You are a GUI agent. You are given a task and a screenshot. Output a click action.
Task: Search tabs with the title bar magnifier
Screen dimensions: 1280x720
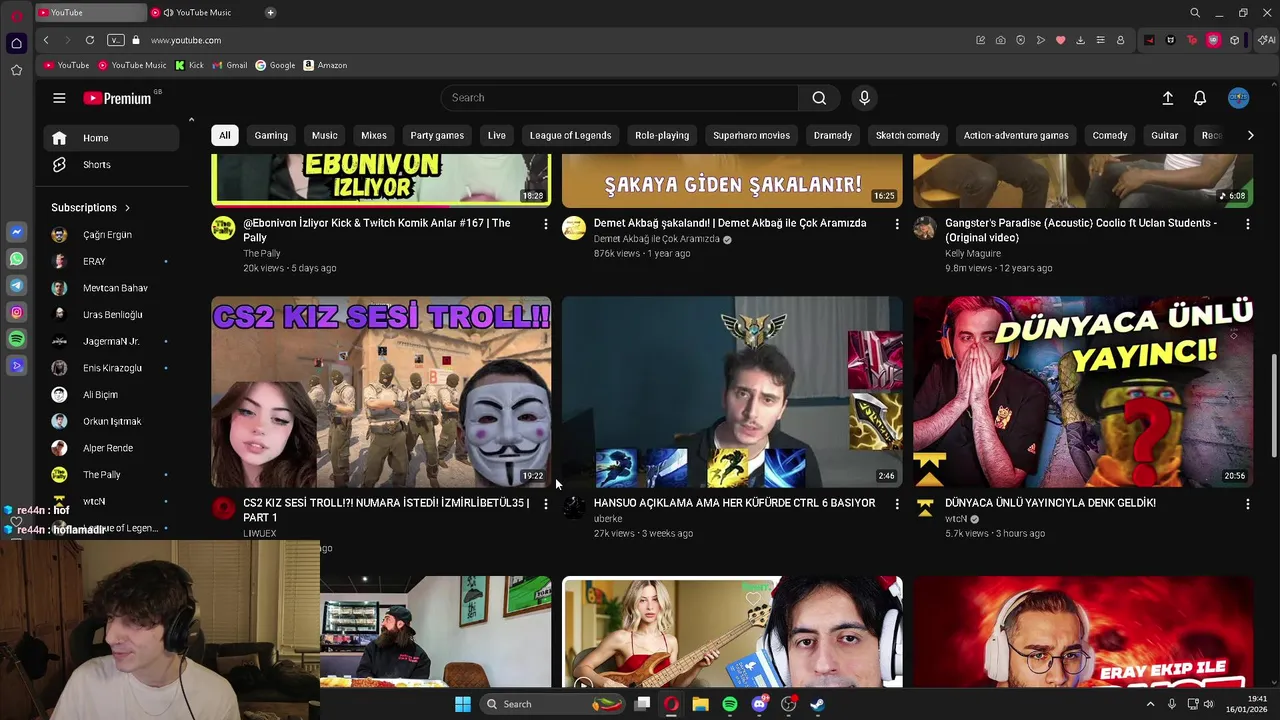click(1195, 13)
